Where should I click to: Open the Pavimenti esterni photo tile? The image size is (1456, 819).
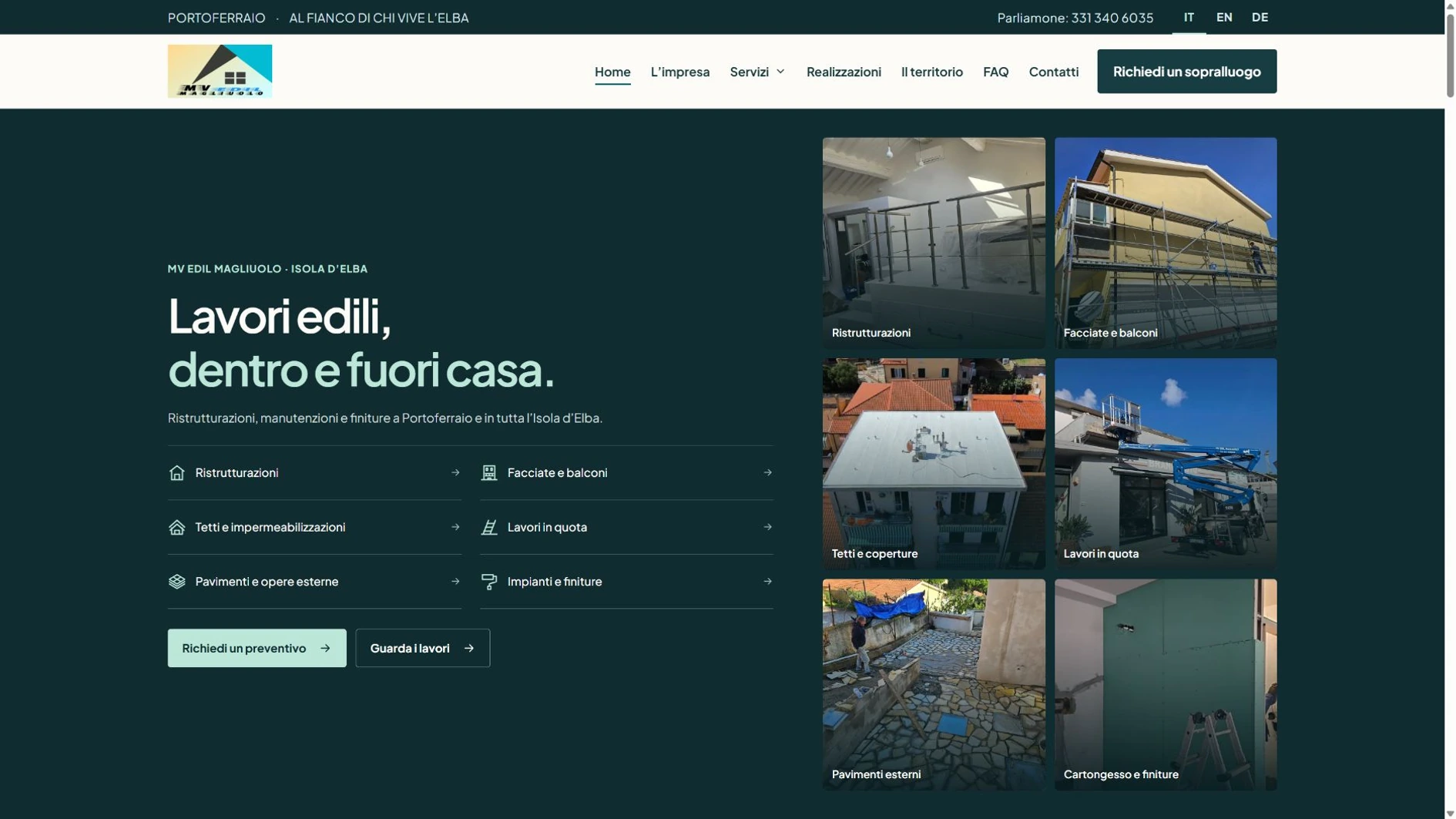tap(934, 685)
